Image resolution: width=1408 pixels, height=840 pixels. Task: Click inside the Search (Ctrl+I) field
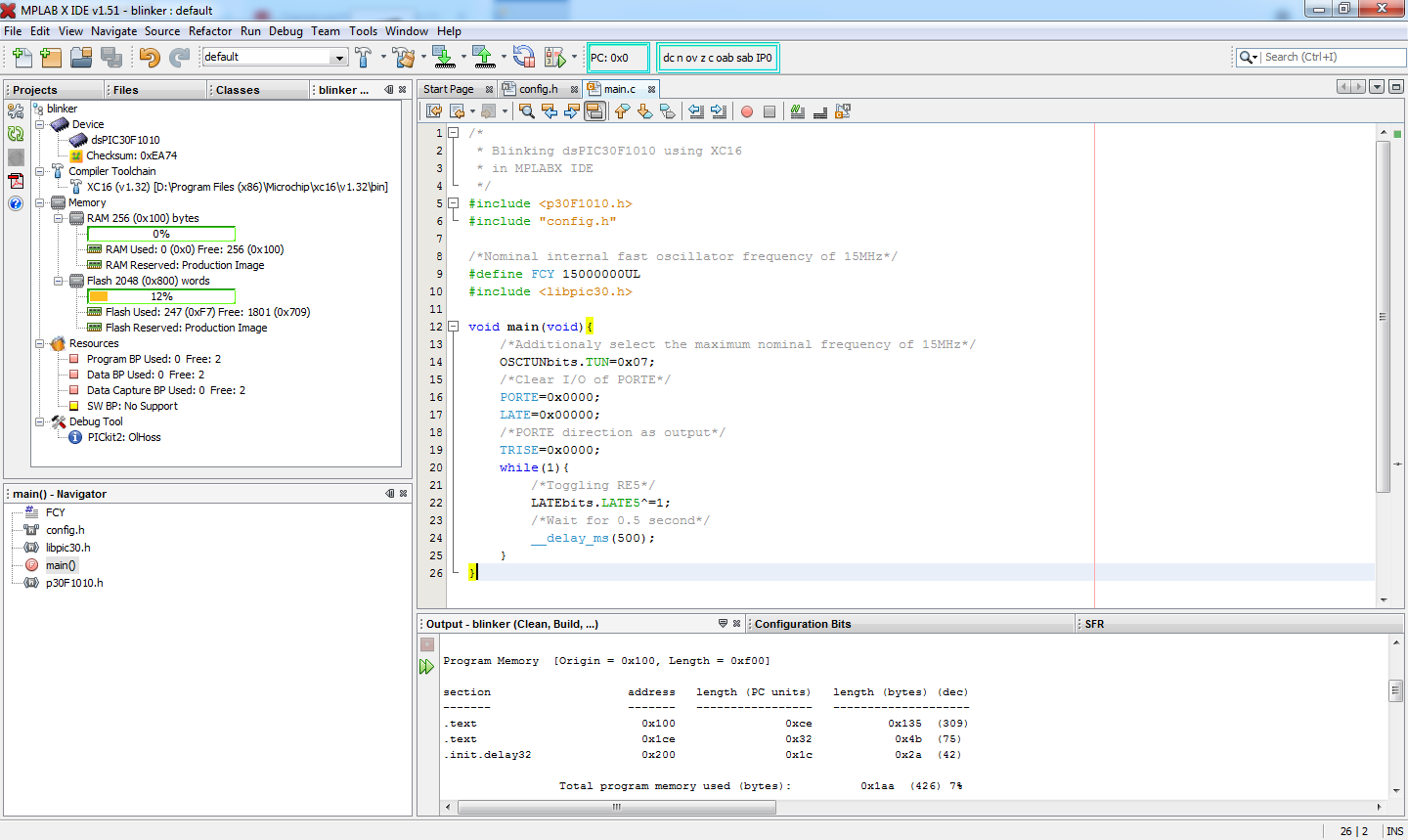[1330, 58]
